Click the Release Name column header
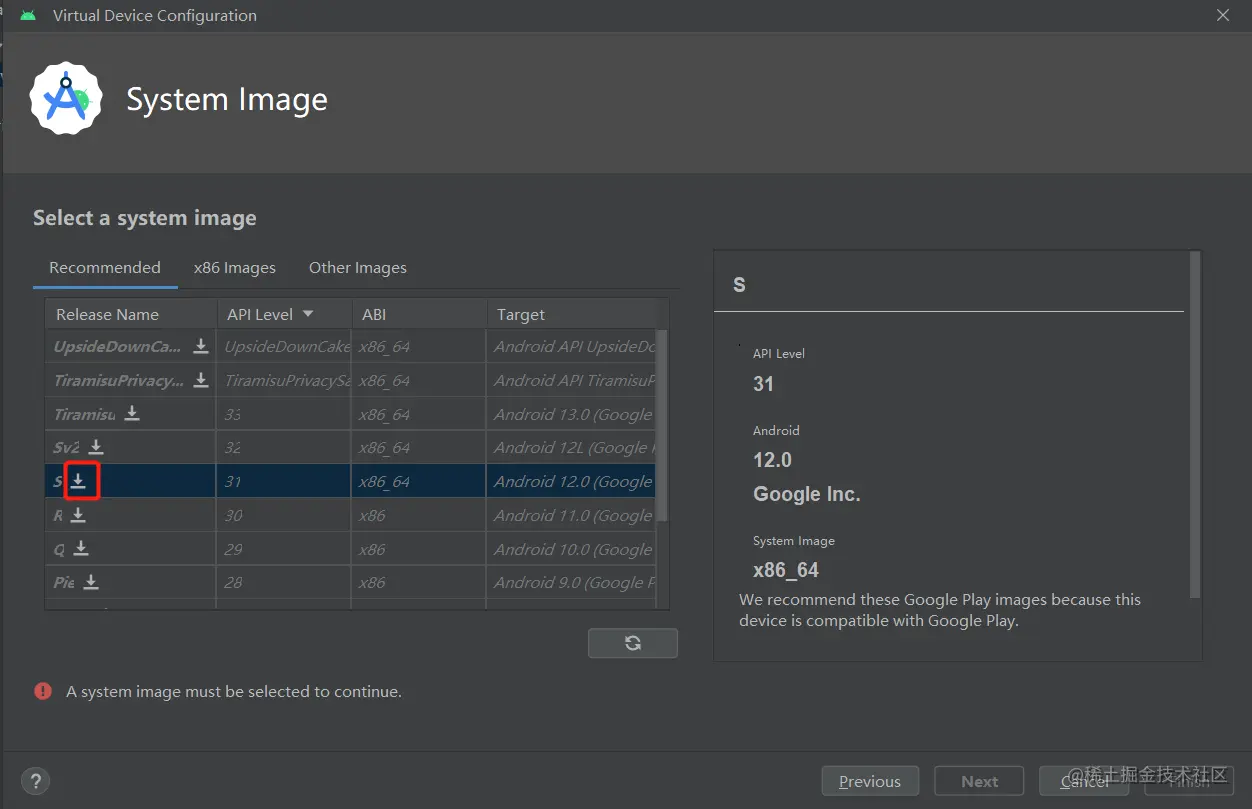Viewport: 1252px width, 809px height. tap(107, 314)
